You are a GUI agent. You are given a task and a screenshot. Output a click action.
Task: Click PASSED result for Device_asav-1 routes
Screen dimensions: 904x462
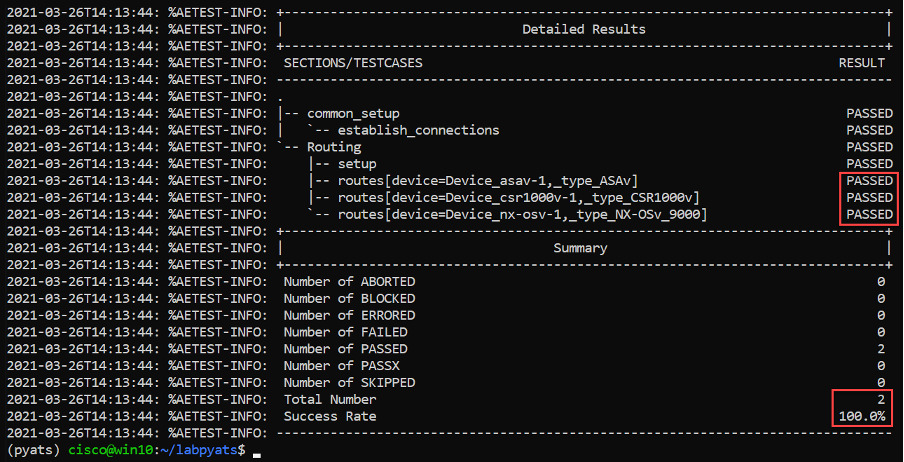(869, 181)
